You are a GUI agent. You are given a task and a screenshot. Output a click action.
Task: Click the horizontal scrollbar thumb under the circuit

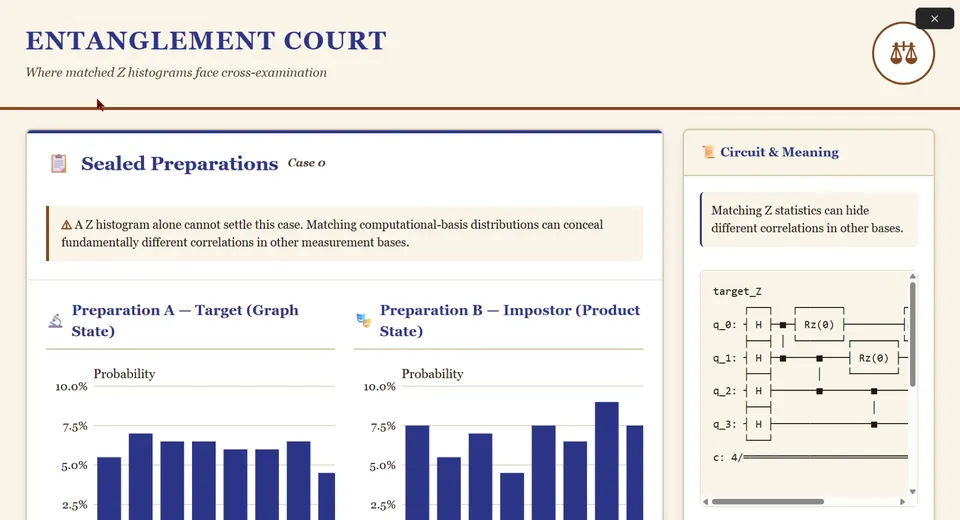(x=768, y=502)
